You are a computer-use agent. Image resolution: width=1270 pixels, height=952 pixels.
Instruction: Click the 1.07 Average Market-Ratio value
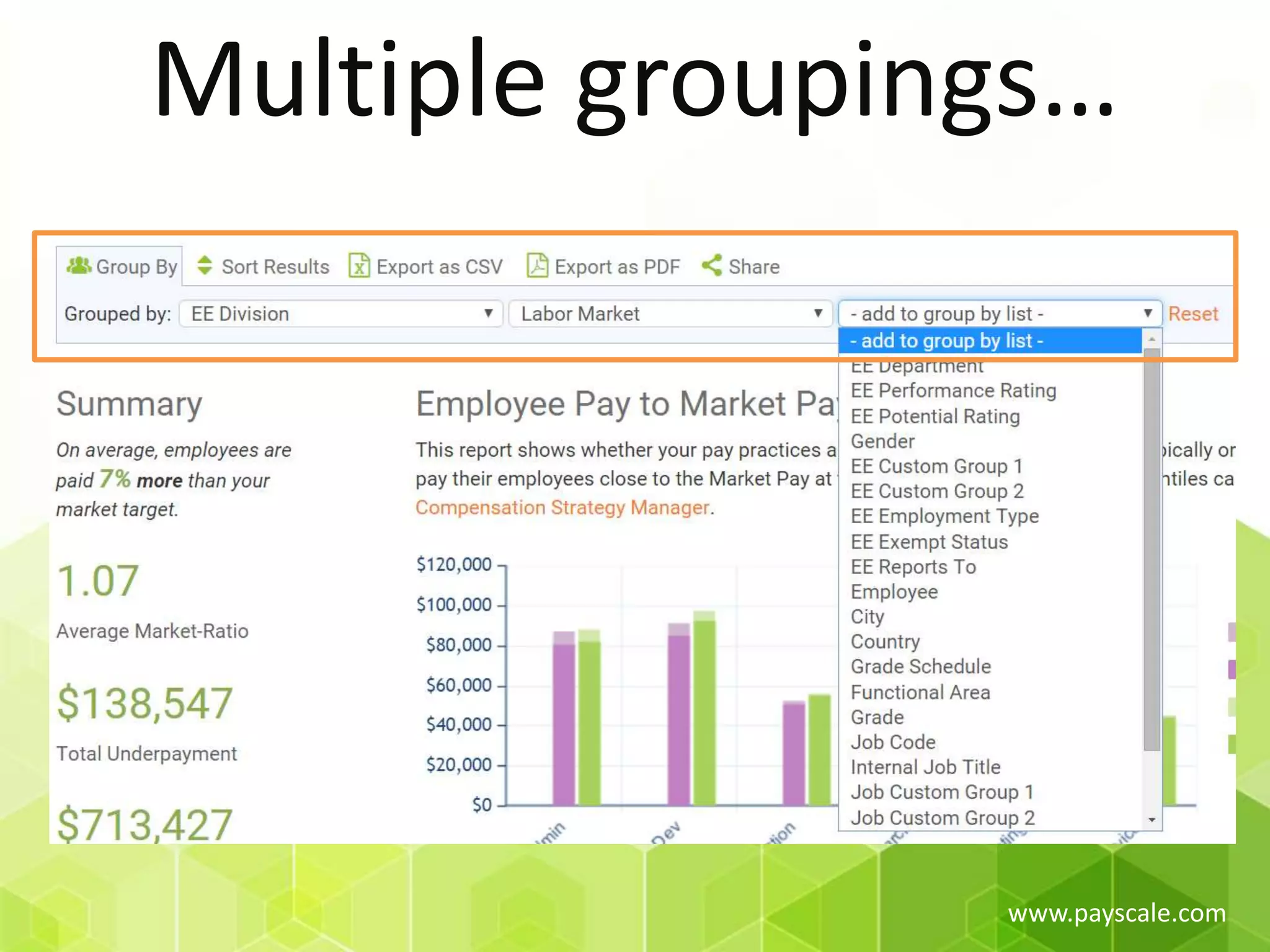click(x=97, y=581)
